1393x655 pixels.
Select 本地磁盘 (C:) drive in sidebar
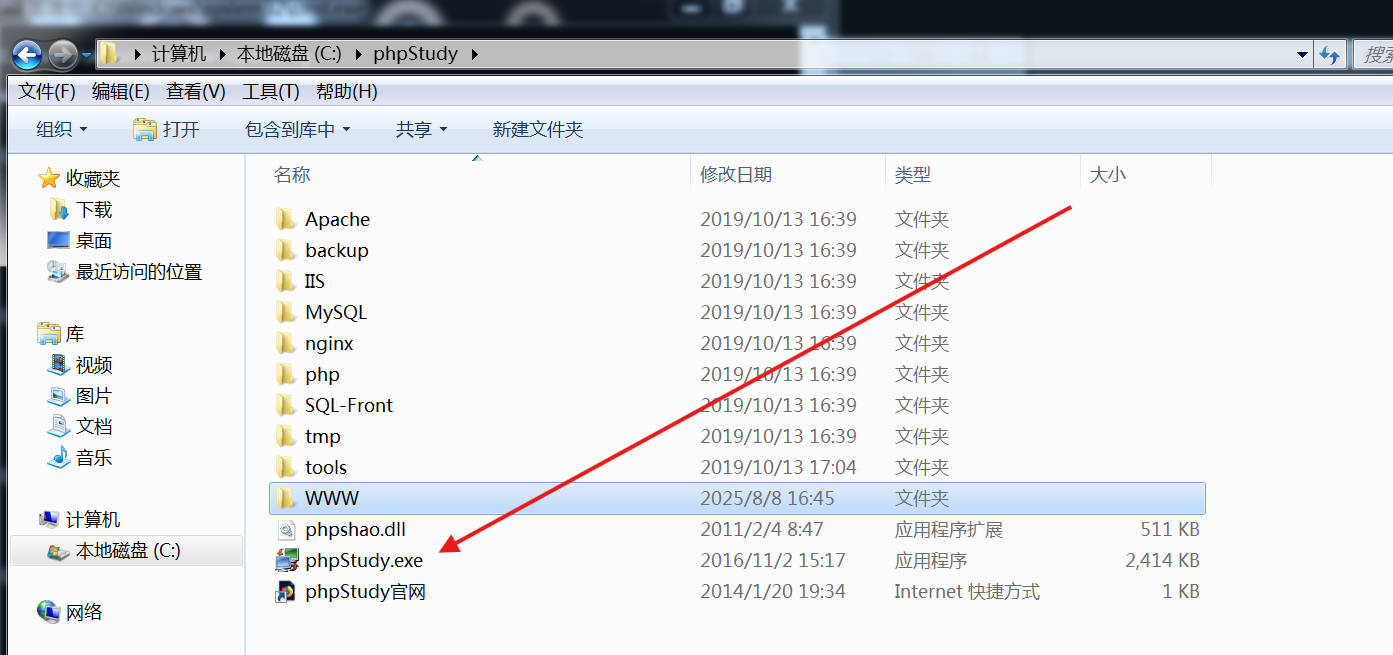click(x=126, y=551)
